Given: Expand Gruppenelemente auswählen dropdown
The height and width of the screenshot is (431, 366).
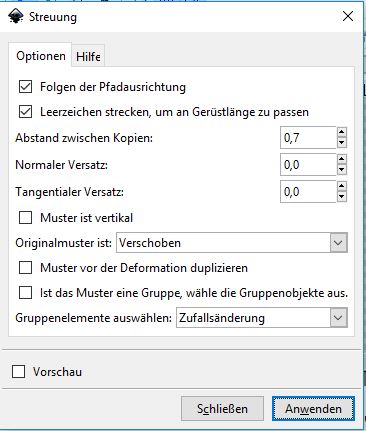Looking at the screenshot, I should click(262, 318).
